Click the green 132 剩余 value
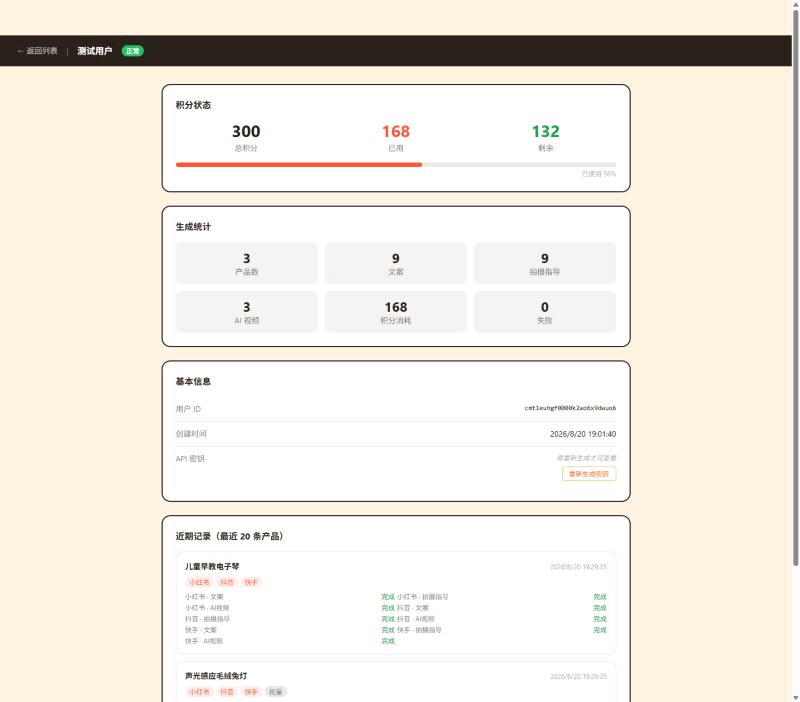The image size is (800, 702). pyautogui.click(x=545, y=132)
